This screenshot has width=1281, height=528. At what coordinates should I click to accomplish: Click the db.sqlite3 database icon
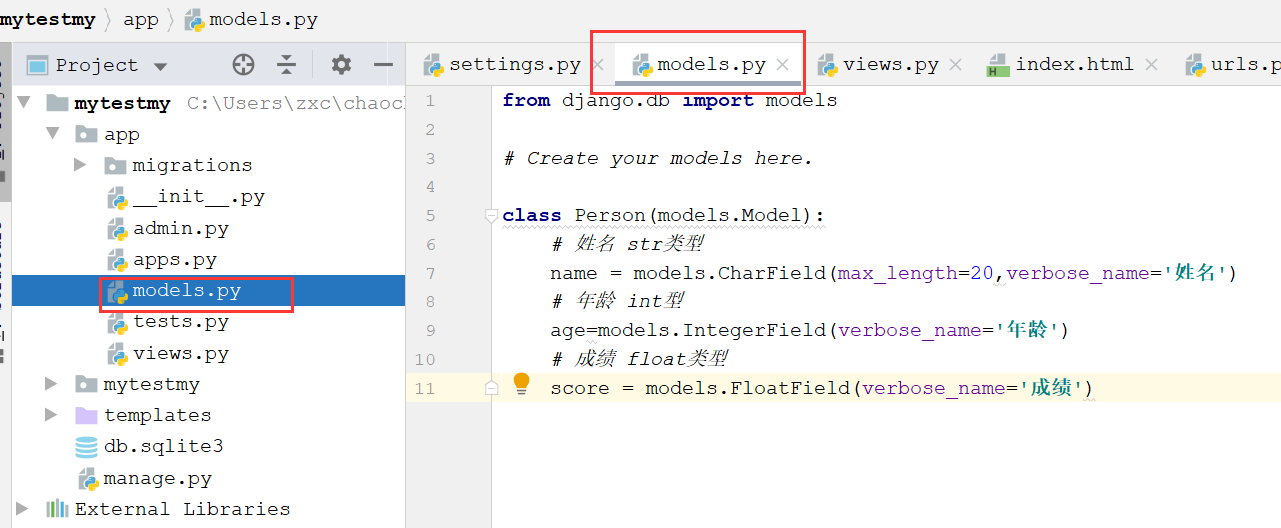(87, 447)
